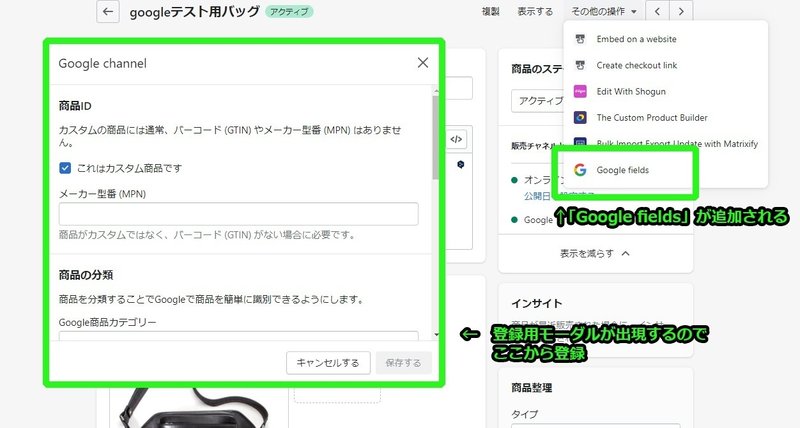The width and height of the screenshot is (800, 428).
Task: Click the Create checkout link icon
Action: (580, 65)
